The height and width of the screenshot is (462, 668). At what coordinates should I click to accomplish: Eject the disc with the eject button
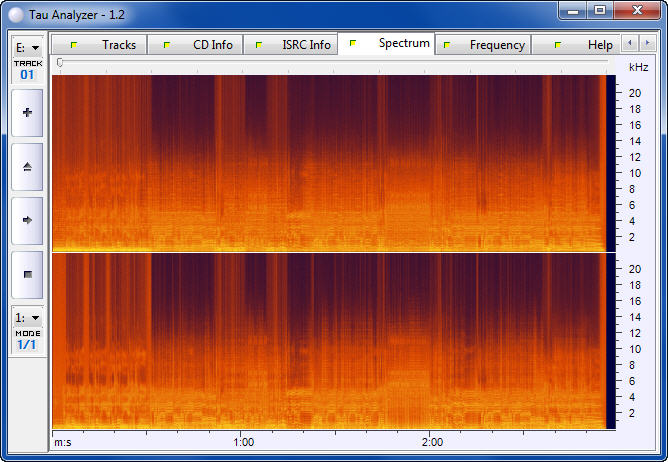click(27, 167)
